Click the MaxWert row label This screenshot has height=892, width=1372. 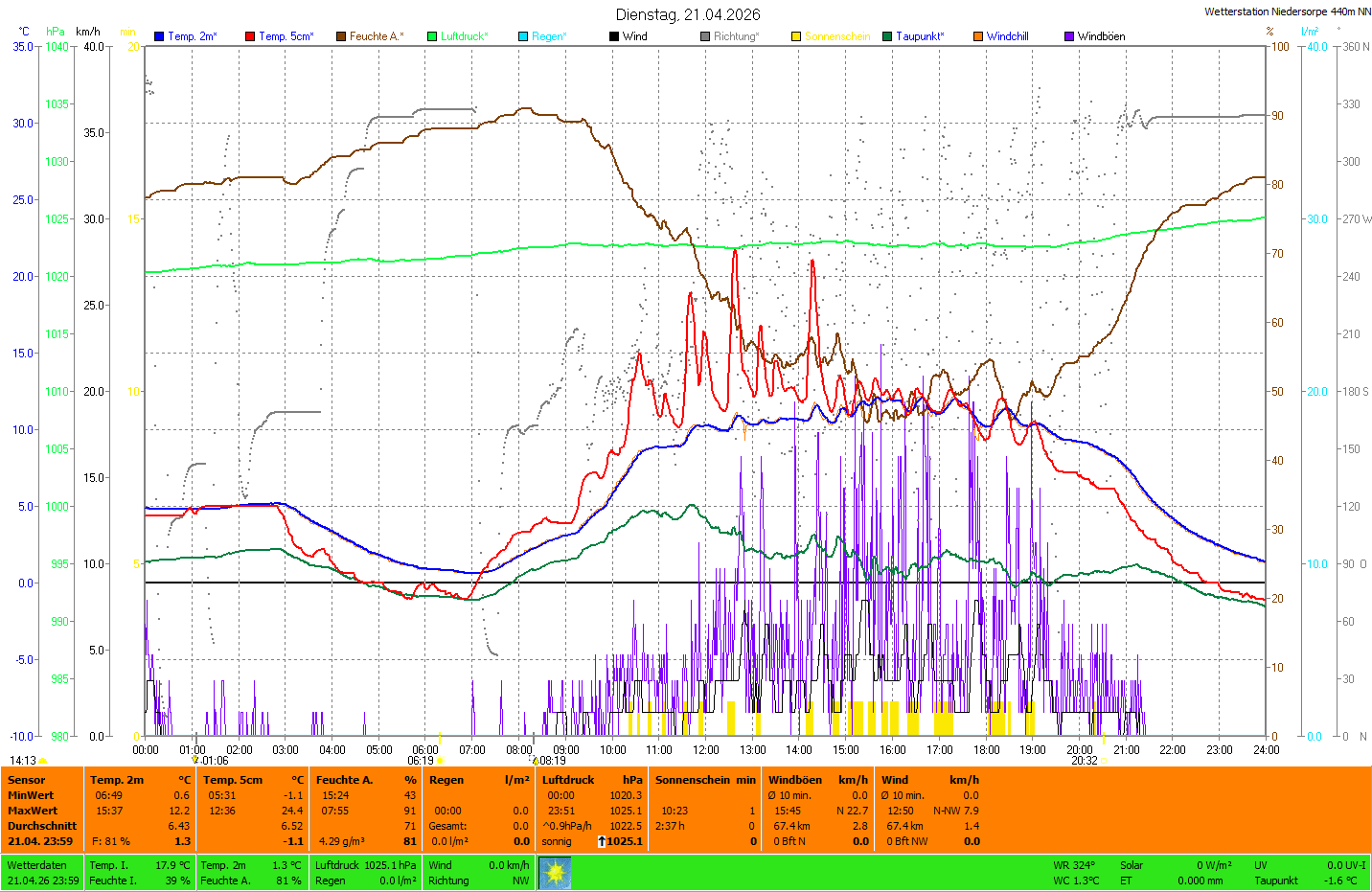click(33, 811)
